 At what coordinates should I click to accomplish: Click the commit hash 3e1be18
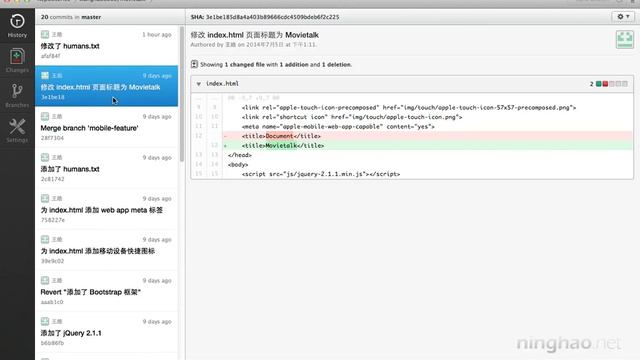coord(53,97)
